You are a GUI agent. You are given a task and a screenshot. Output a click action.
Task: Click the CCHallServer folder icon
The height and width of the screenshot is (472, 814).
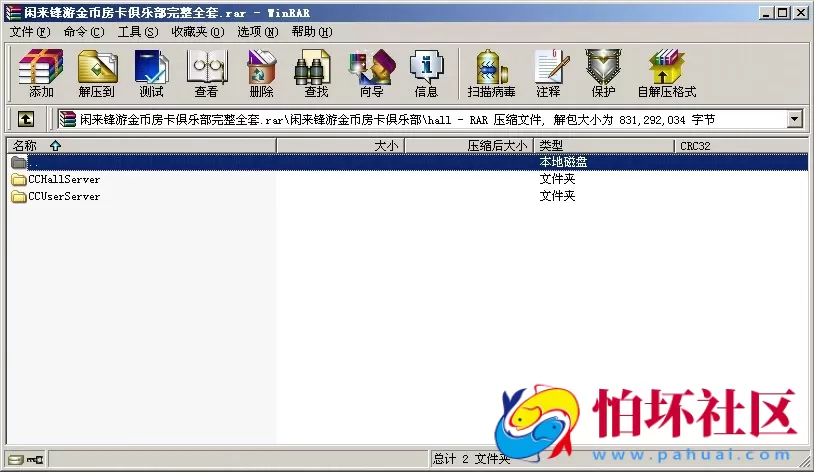coord(19,180)
